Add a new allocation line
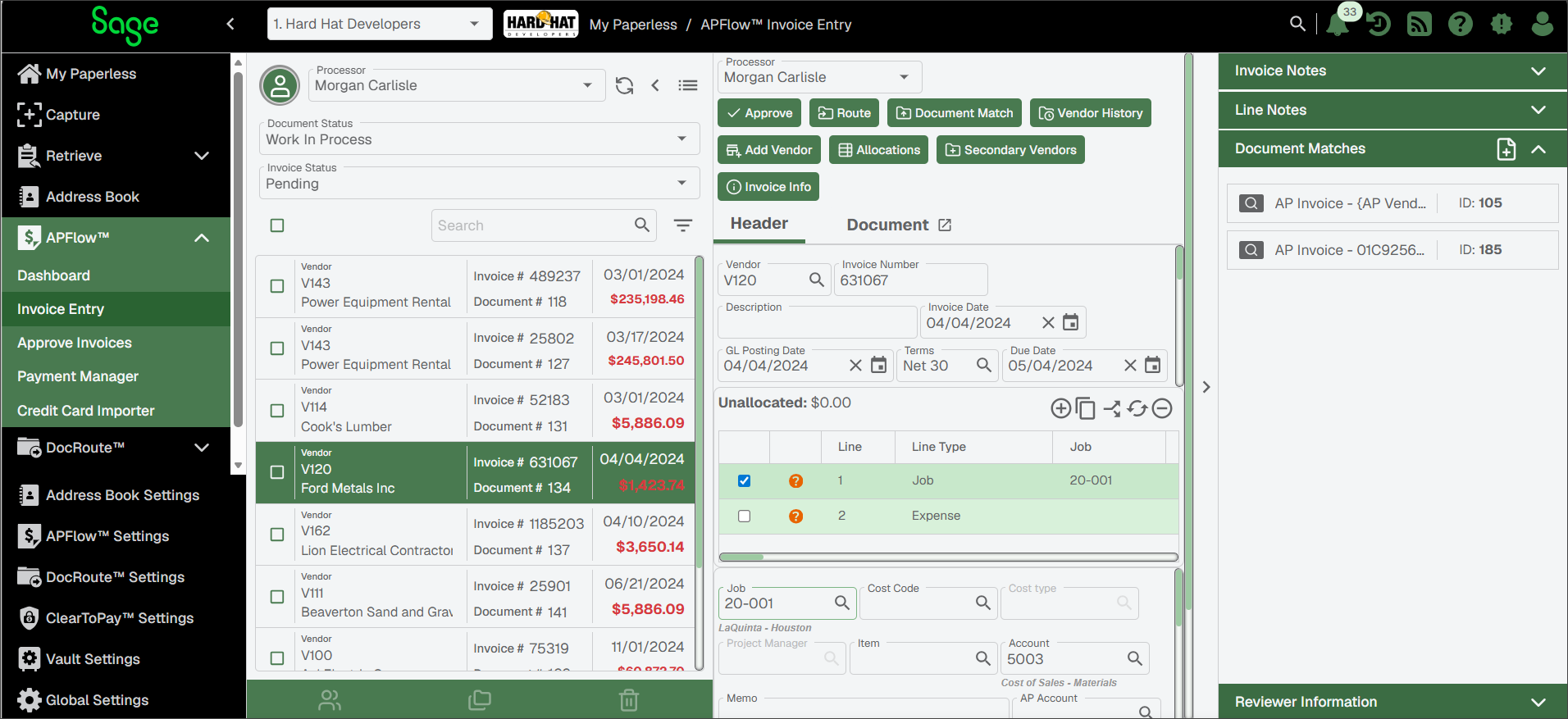Screen dimensions: 1568x719 1060,408
